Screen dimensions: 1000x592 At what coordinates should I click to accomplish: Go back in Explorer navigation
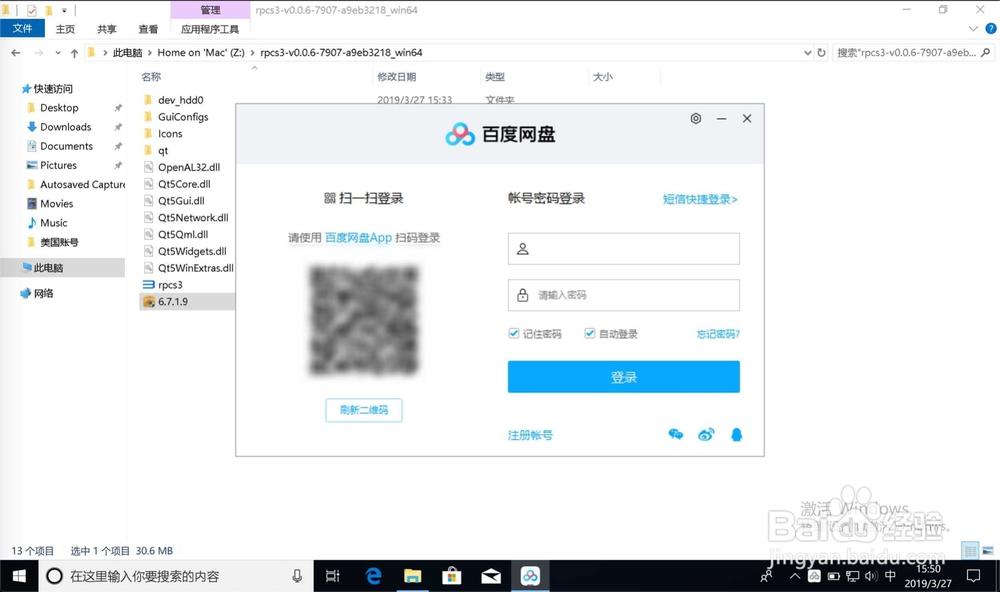click(x=16, y=53)
